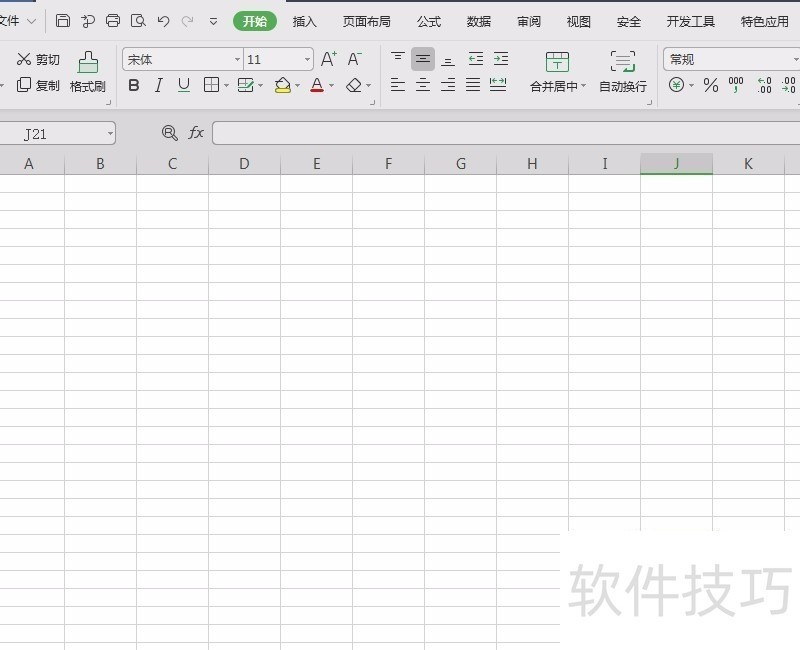Click the 剪切 (cut) button

(x=38, y=59)
